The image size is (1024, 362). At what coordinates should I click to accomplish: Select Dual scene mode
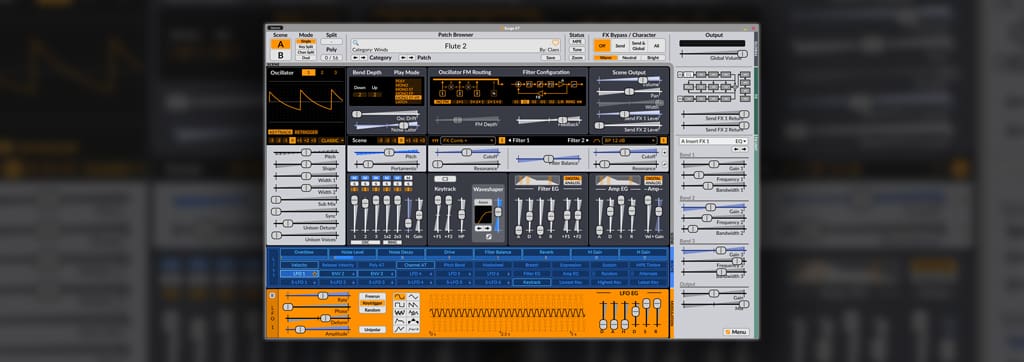click(x=306, y=58)
